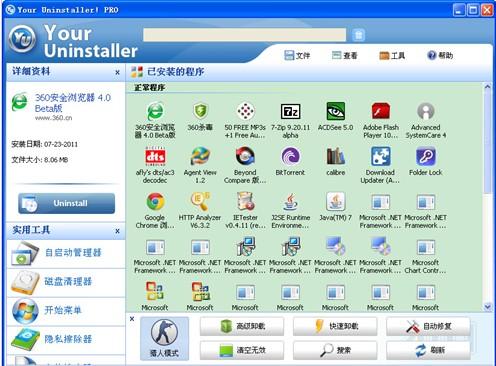This screenshot has height=366, width=496.
Task: Click the 文件大小: 8.06 MB text
Action: coord(40,160)
